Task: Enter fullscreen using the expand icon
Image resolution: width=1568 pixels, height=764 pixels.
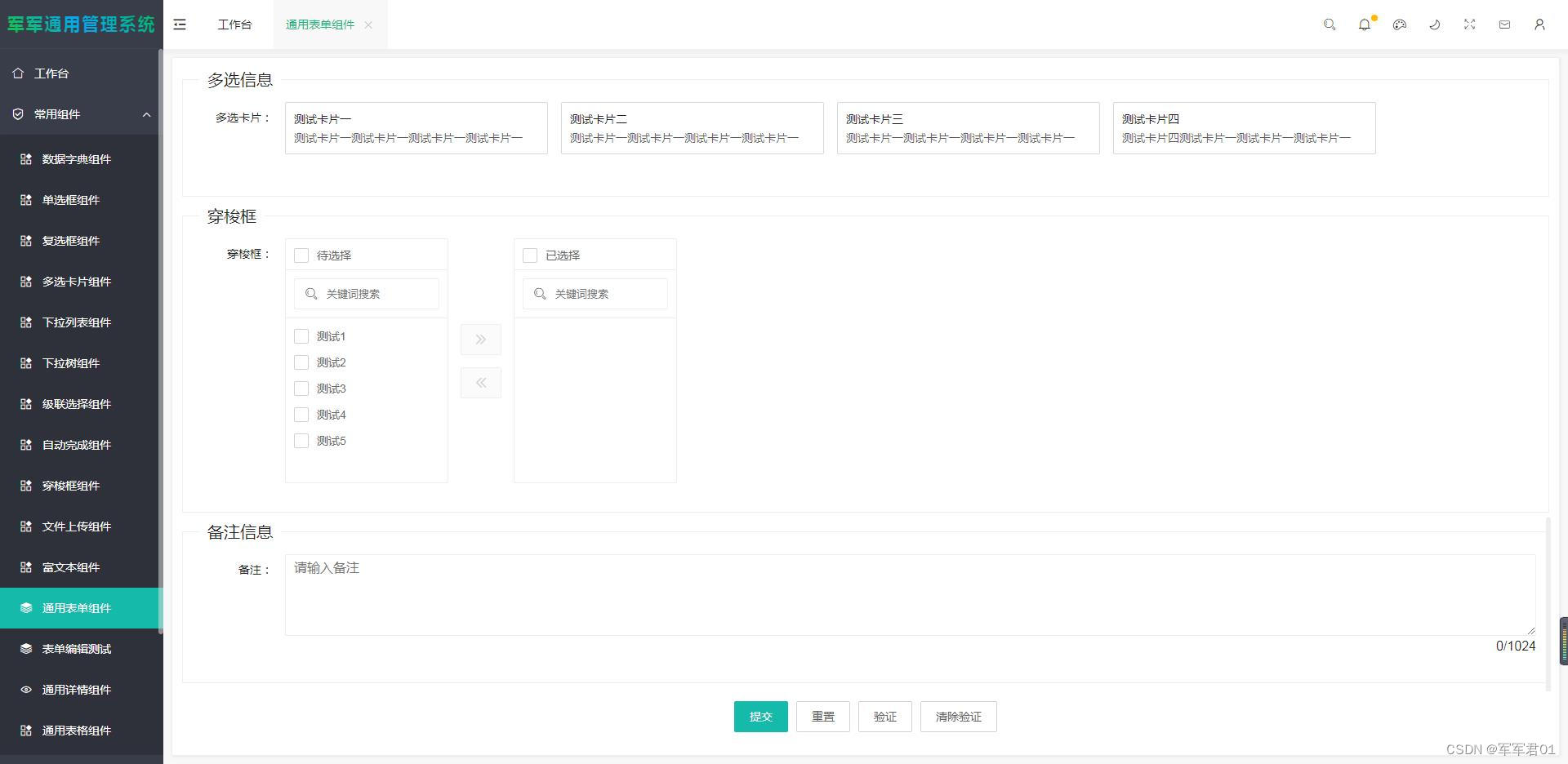Action: tap(1470, 24)
